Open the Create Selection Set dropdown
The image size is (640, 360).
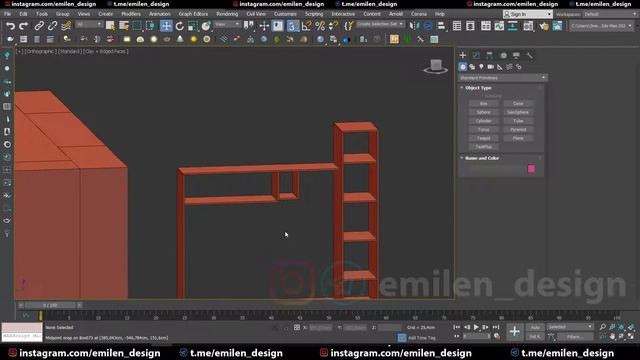tap(380, 24)
